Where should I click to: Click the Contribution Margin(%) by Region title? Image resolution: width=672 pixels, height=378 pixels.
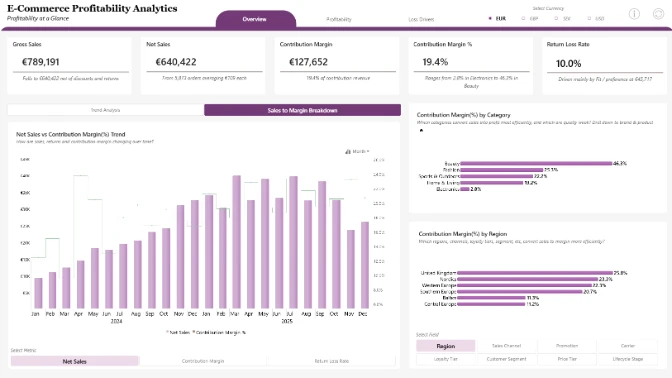462,234
